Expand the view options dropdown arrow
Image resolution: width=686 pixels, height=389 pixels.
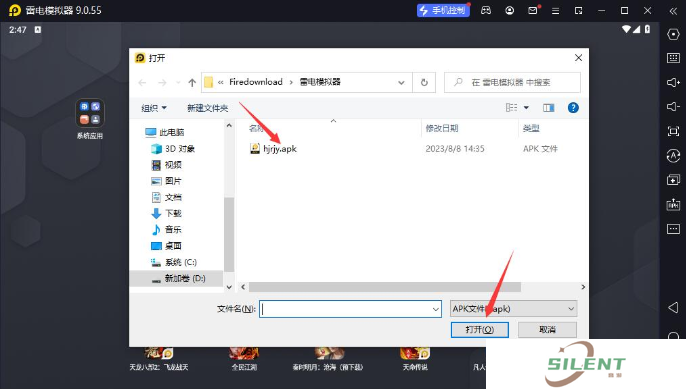click(x=526, y=108)
